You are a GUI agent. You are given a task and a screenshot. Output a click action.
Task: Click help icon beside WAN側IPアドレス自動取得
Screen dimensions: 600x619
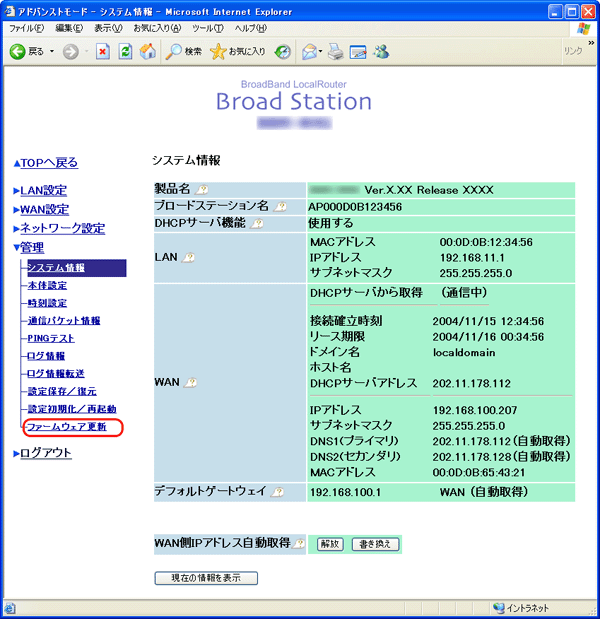[299, 543]
